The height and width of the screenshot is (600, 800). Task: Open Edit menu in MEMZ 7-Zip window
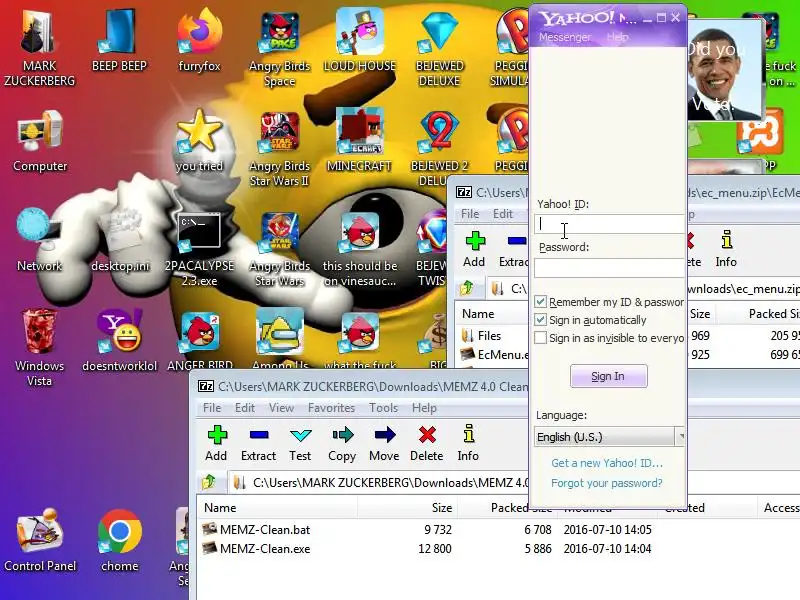[x=244, y=408]
